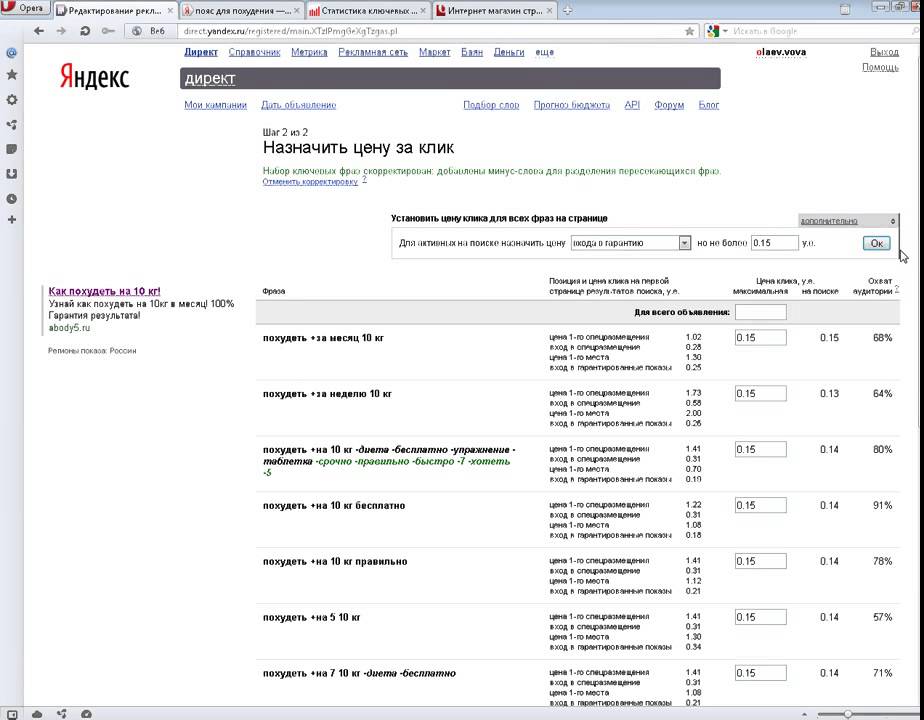924x720 pixels.
Task: Click the Opera Link cloud icon in status bar
Action: (37, 713)
